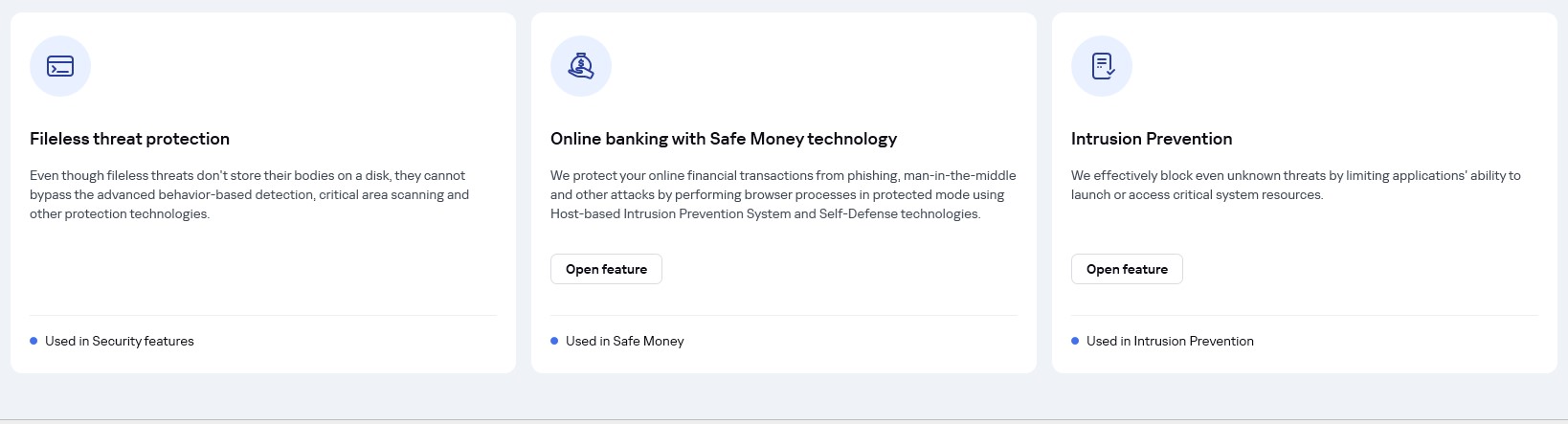
Task: Open feature for Intrusion Prevention
Action: [x=1127, y=269]
